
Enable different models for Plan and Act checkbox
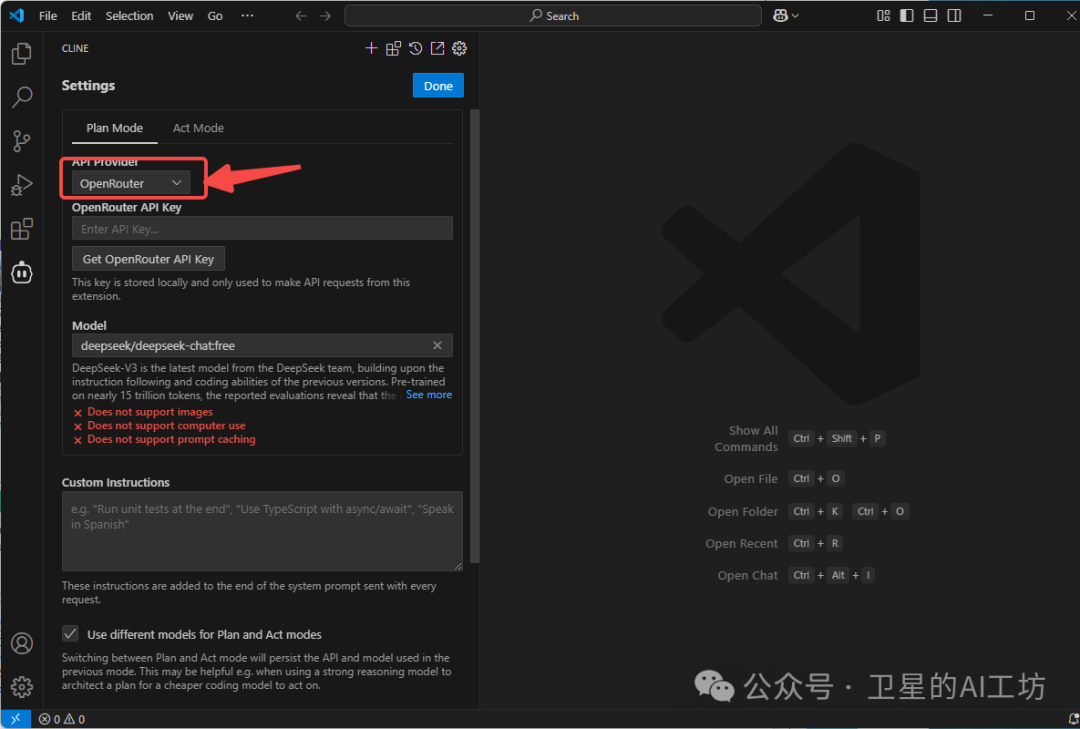70,634
